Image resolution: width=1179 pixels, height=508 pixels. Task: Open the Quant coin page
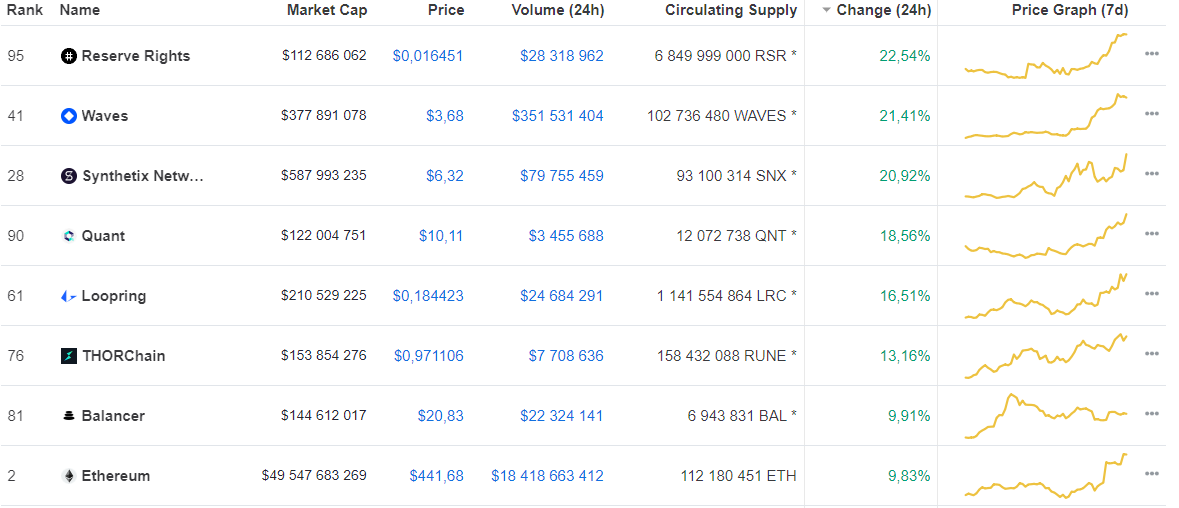coord(103,236)
